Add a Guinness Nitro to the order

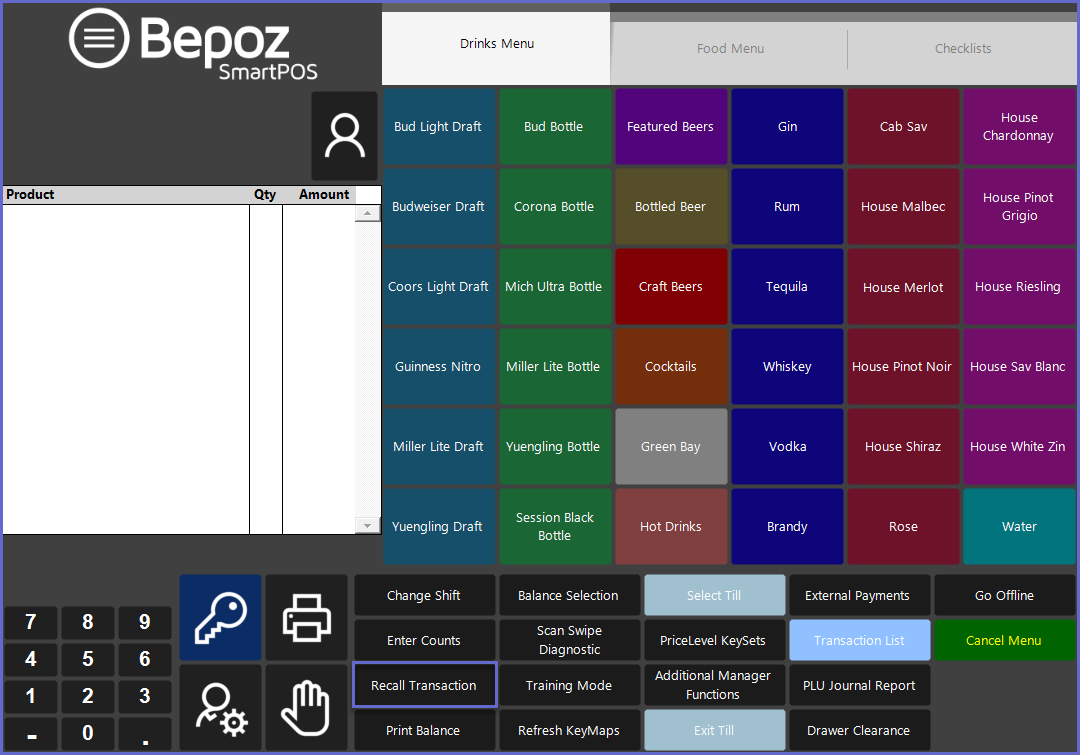438,367
